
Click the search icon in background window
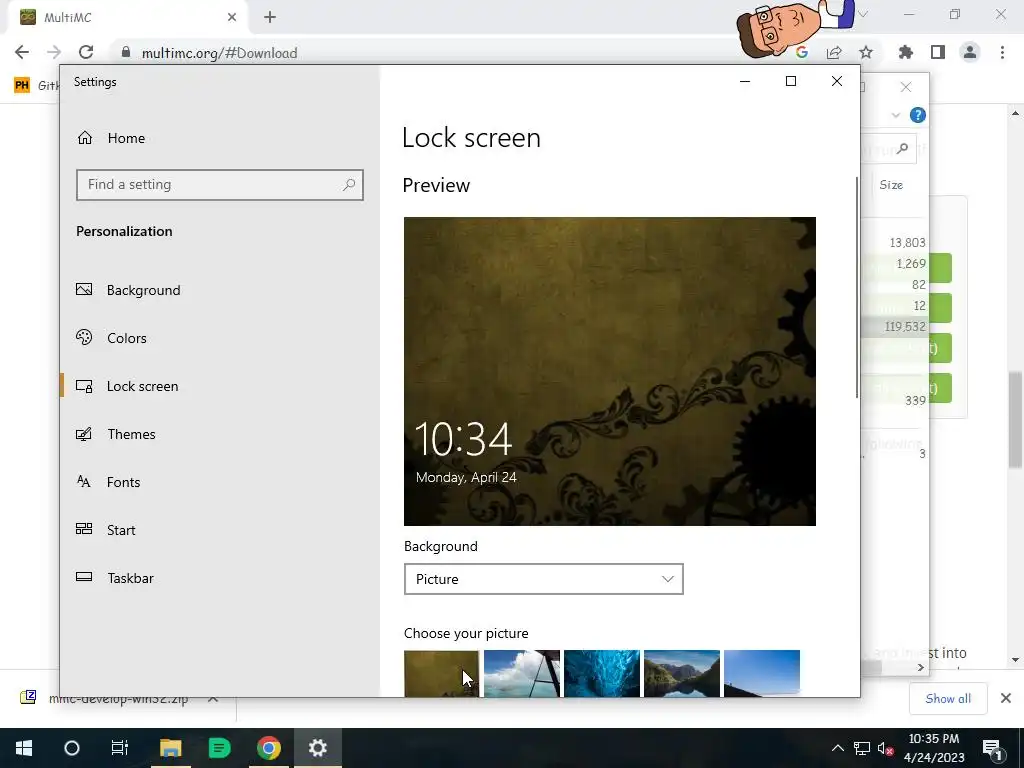(x=903, y=149)
